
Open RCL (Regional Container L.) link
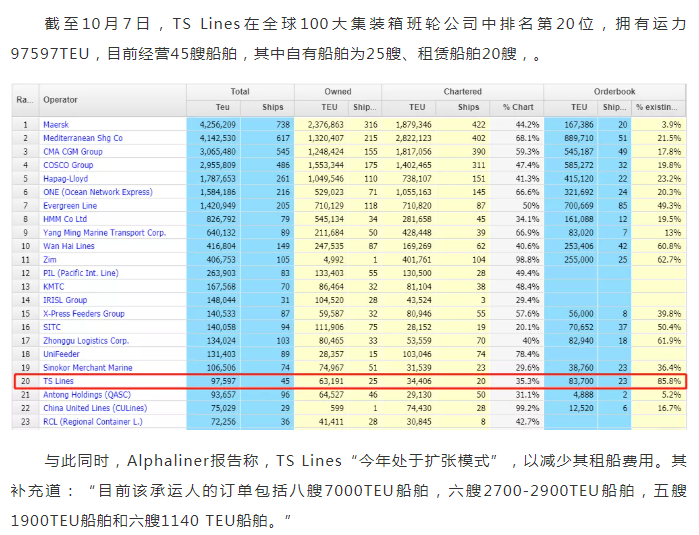tap(93, 422)
